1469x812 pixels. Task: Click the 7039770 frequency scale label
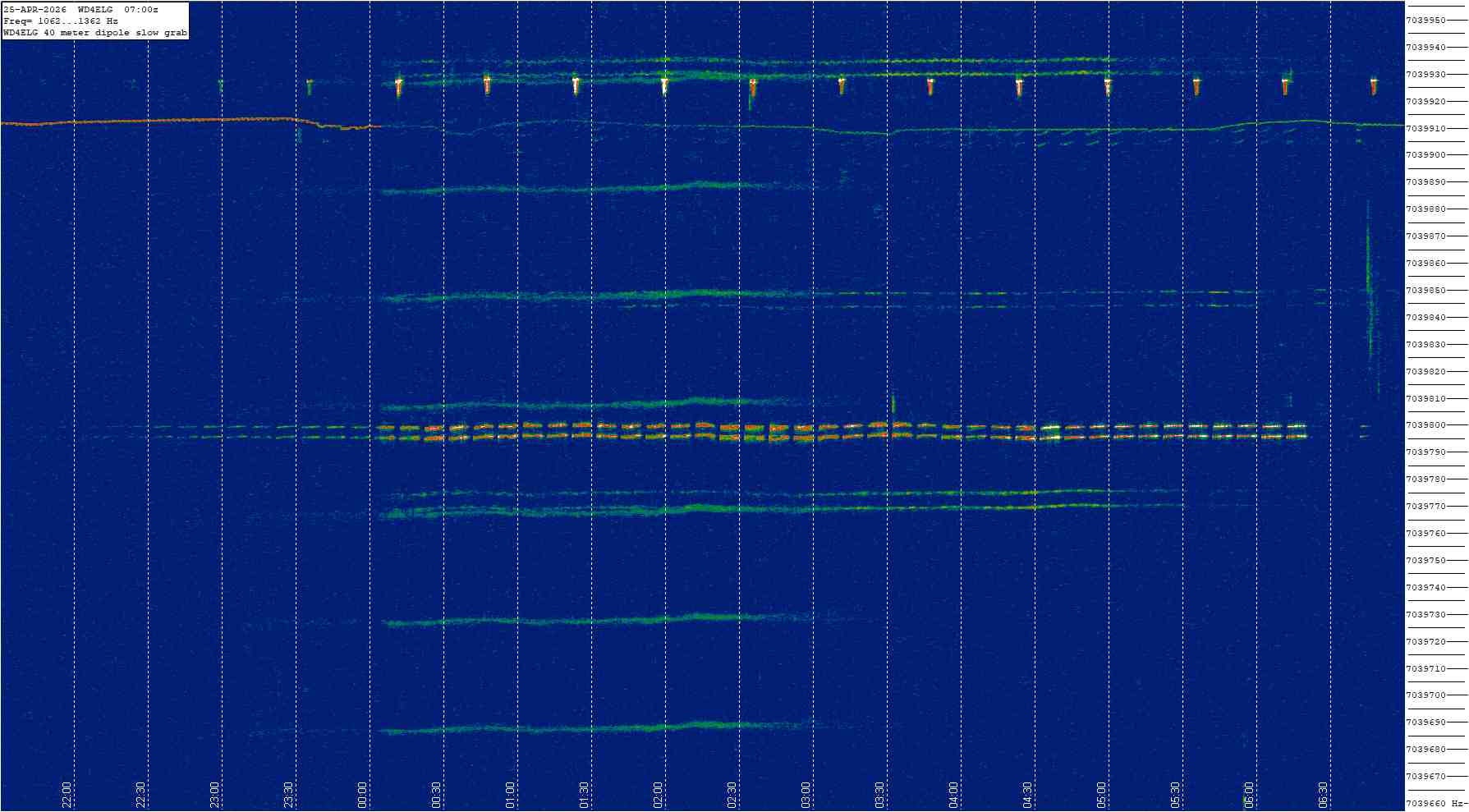pyautogui.click(x=1426, y=507)
